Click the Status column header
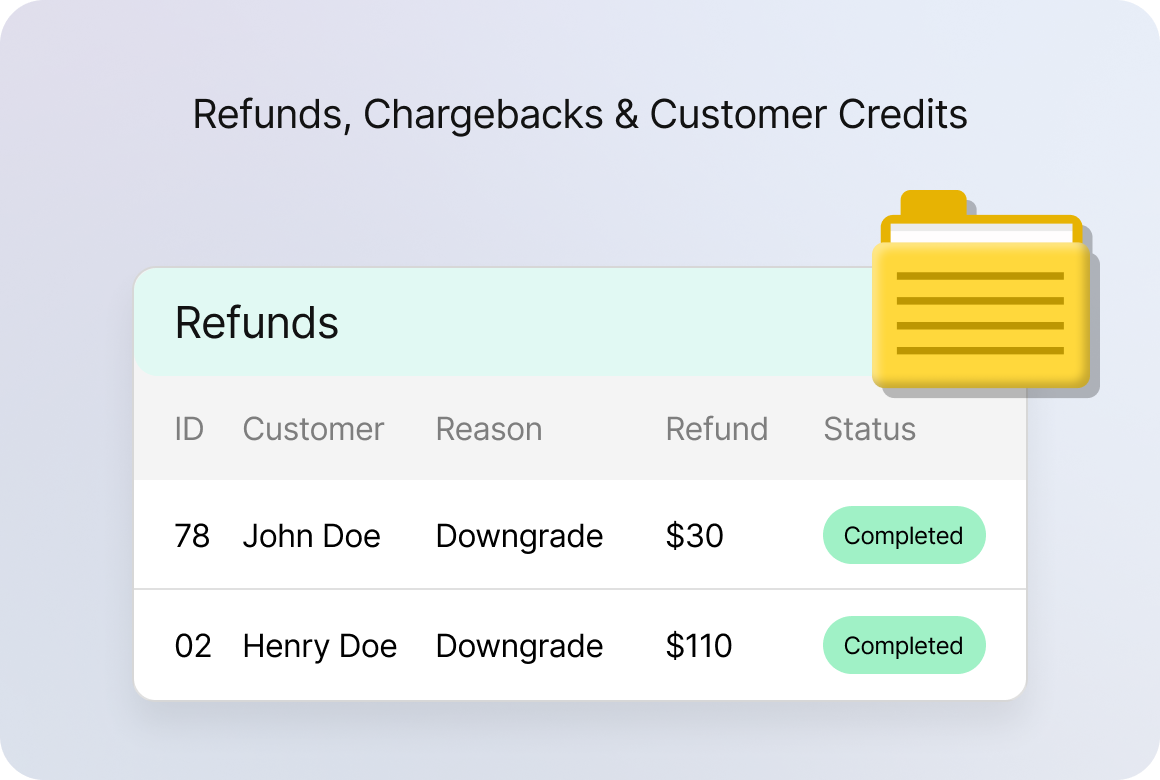 [869, 429]
